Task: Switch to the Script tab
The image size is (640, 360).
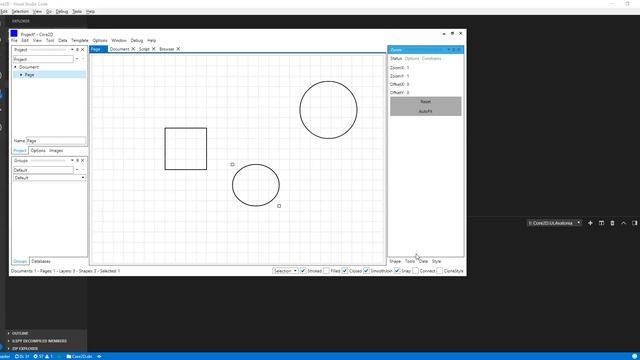Action: 144,49
